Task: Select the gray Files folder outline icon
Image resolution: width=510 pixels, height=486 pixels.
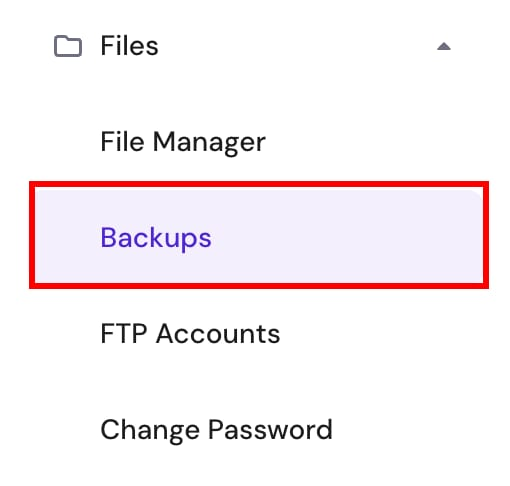Action: [68, 46]
